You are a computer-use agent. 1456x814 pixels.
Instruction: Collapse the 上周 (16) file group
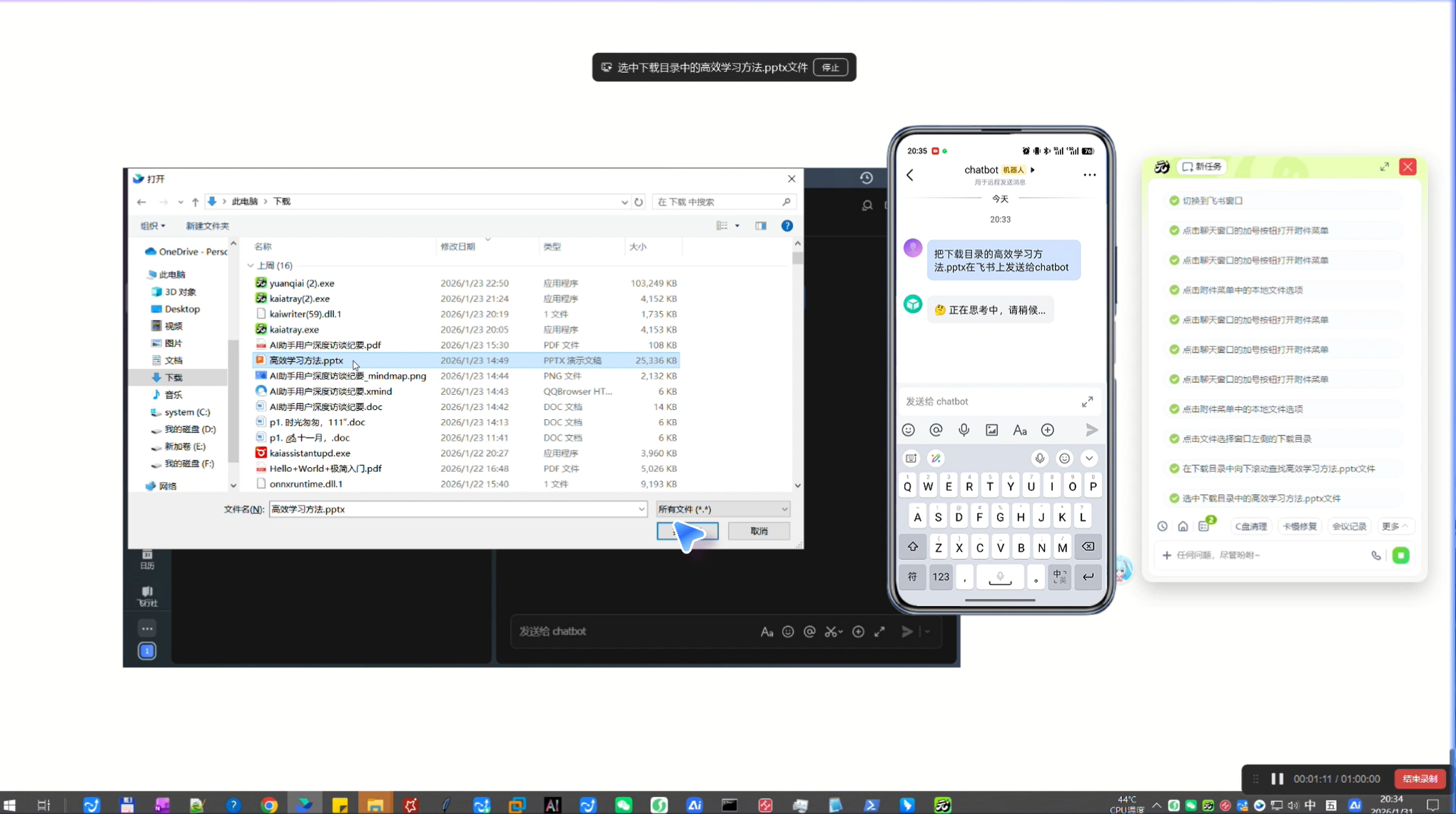coord(251,266)
